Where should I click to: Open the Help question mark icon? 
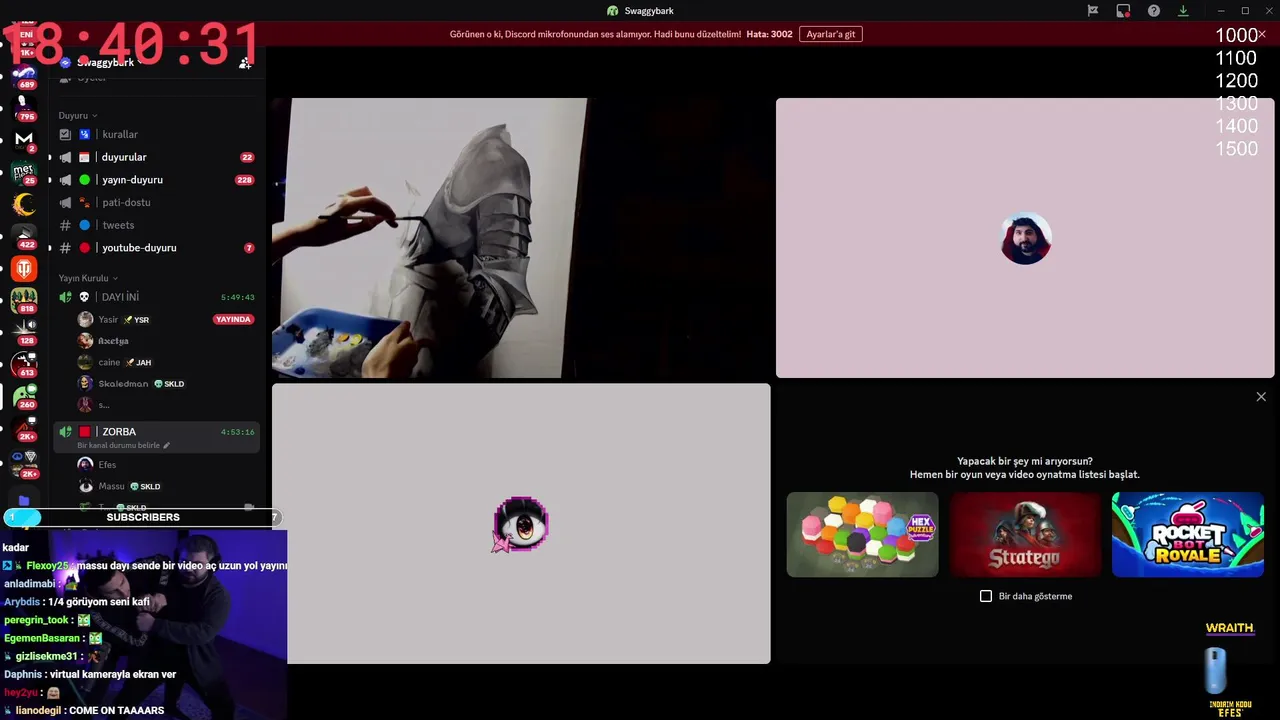(1154, 11)
